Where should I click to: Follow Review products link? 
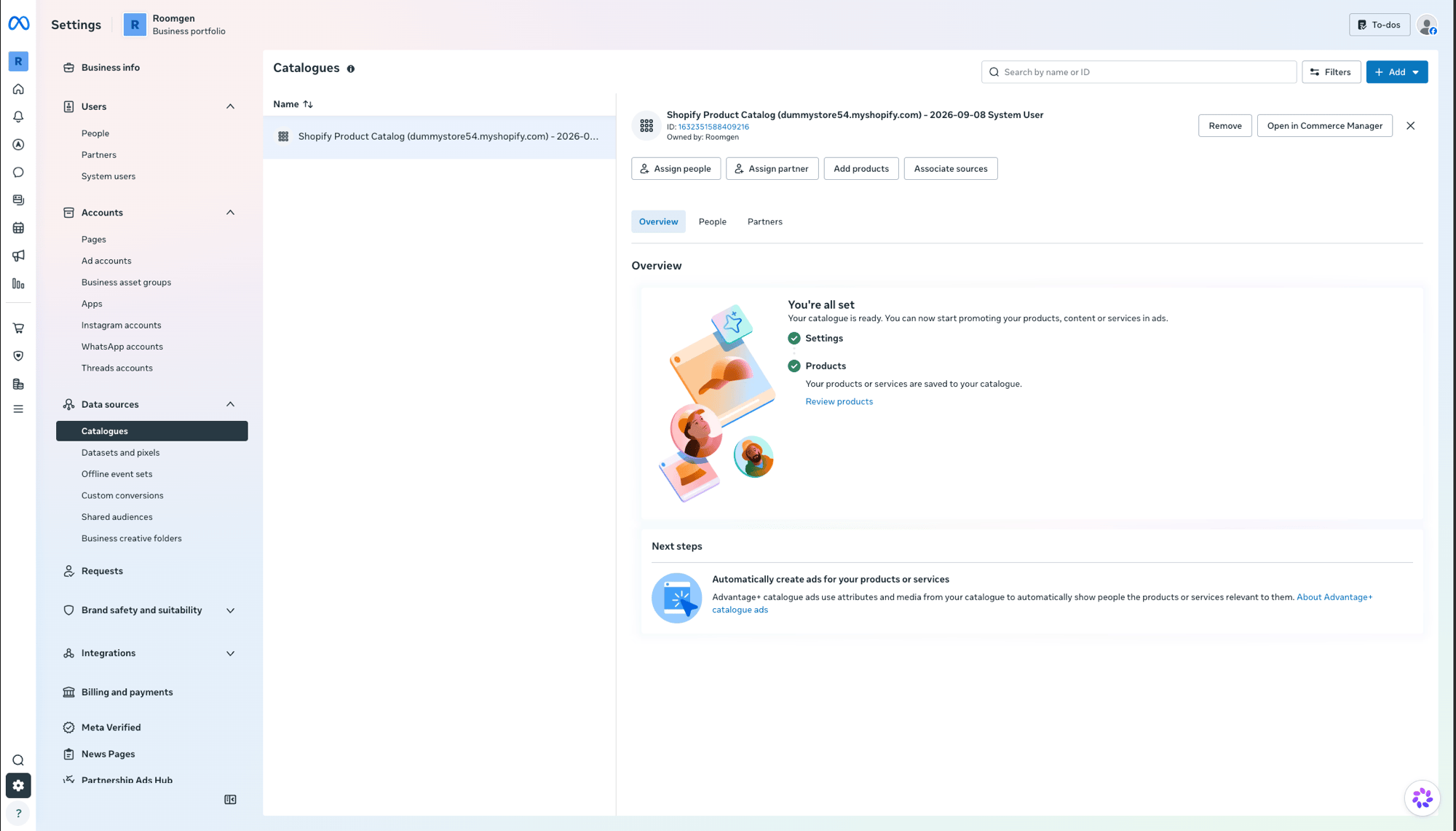coord(839,401)
